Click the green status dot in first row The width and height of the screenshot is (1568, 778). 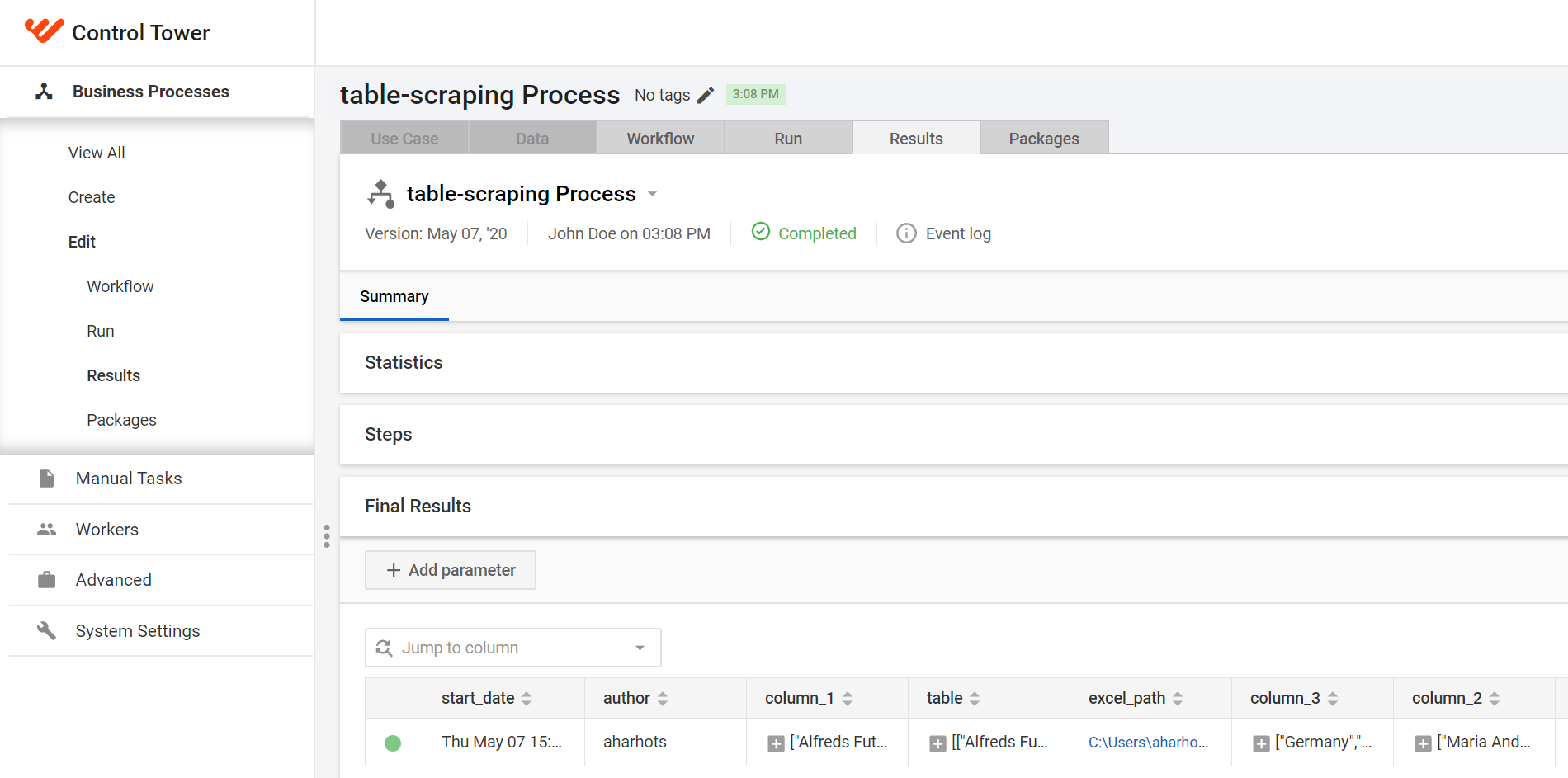pos(393,743)
